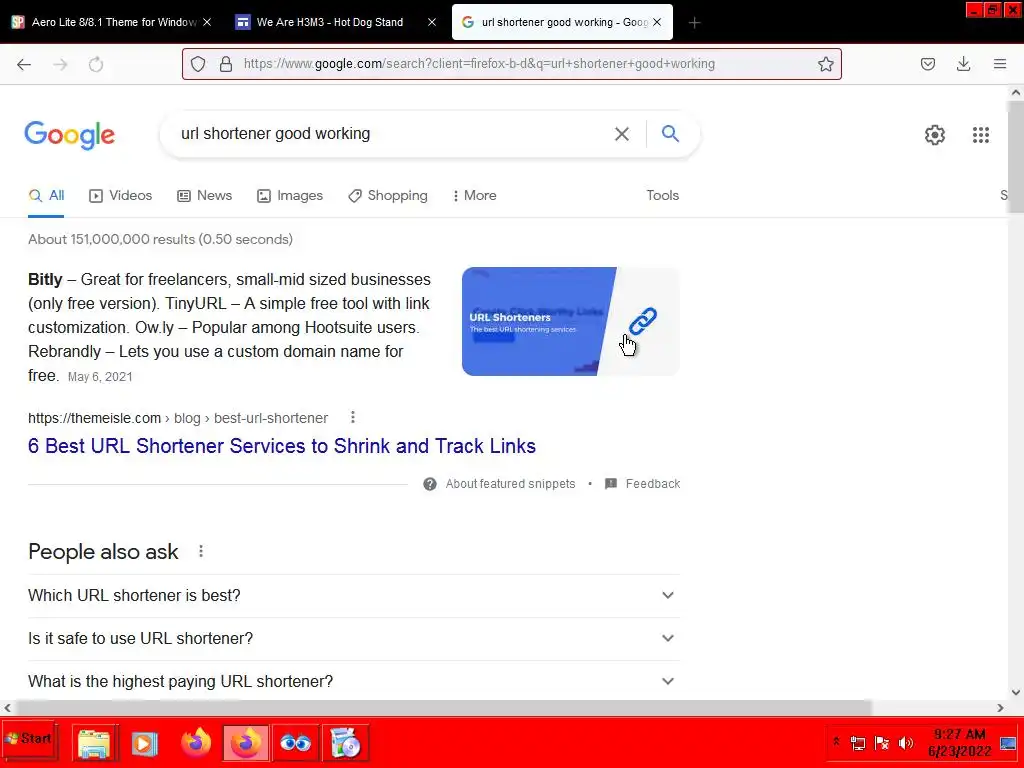Click the Show desktop tray button

[1008, 743]
